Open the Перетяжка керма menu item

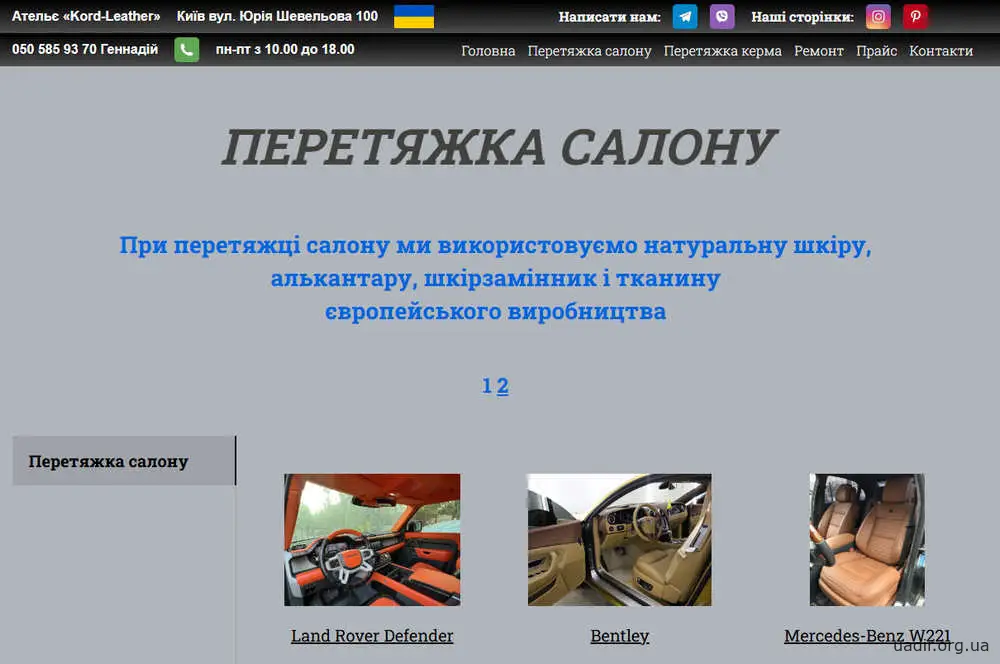722,50
